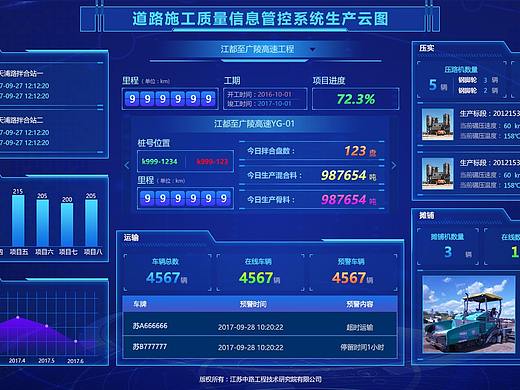Image resolution: width=520 pixels, height=390 pixels.
Task: Select the 天浦路拌合站二 station entry
Action: click(x=52, y=131)
